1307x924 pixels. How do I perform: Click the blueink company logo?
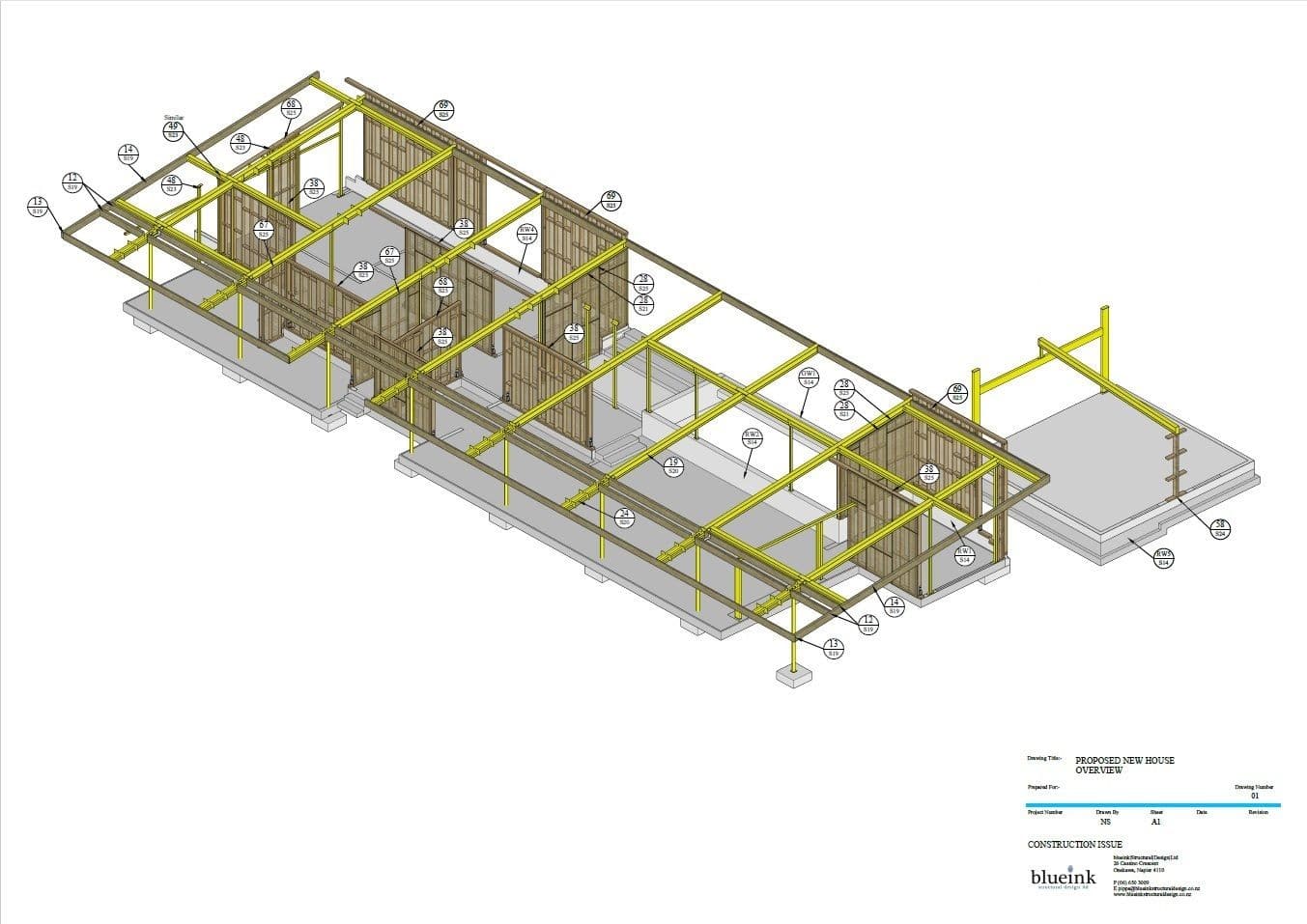coord(1064,878)
